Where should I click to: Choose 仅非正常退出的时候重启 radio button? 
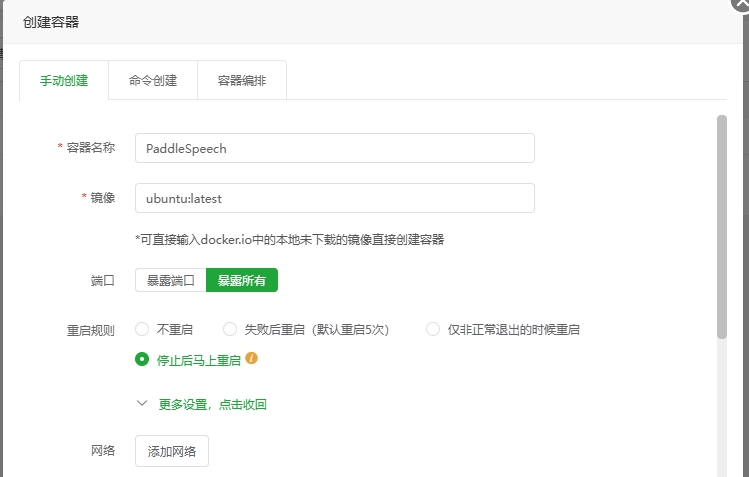tap(433, 329)
